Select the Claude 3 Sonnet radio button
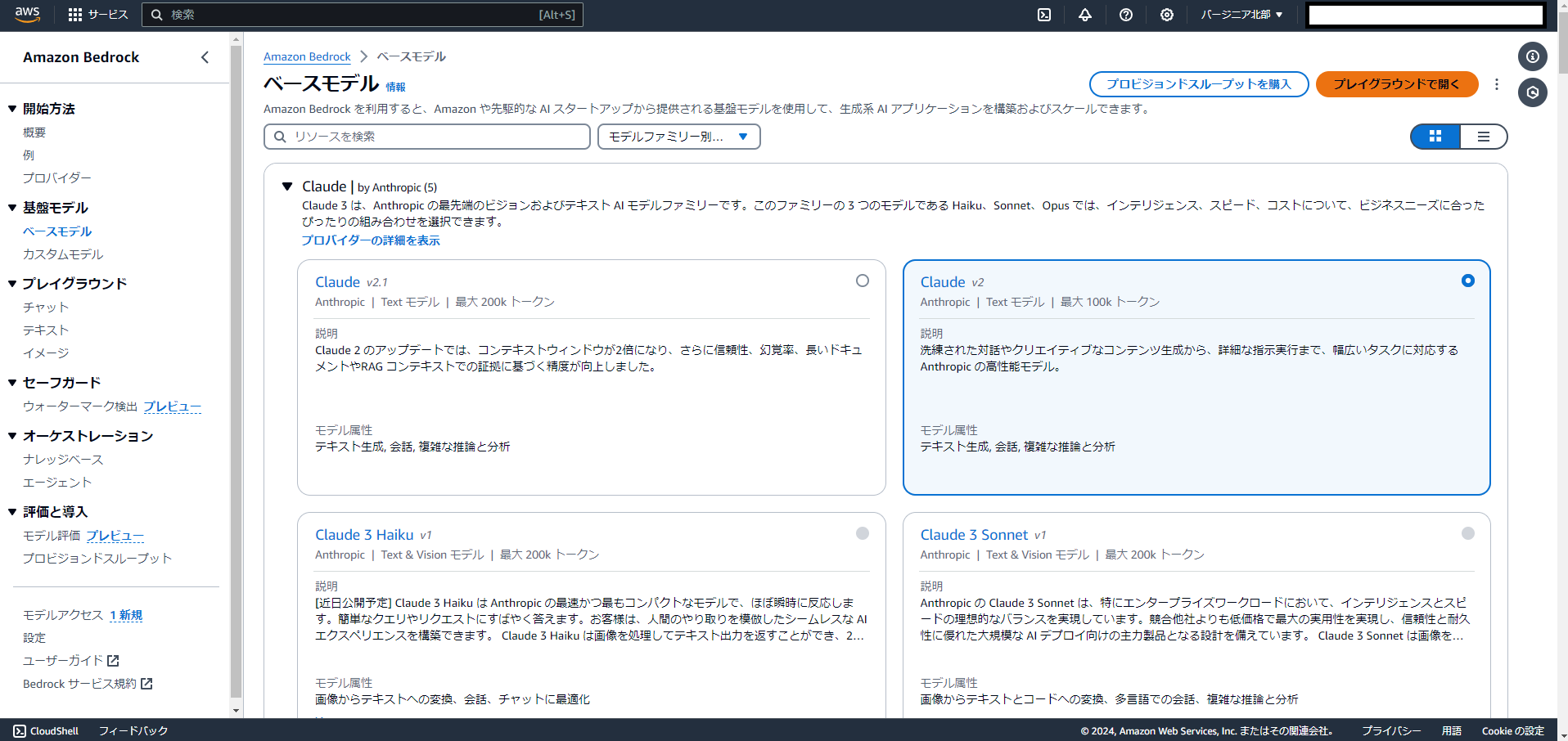This screenshot has height=741, width=1568. (1468, 533)
